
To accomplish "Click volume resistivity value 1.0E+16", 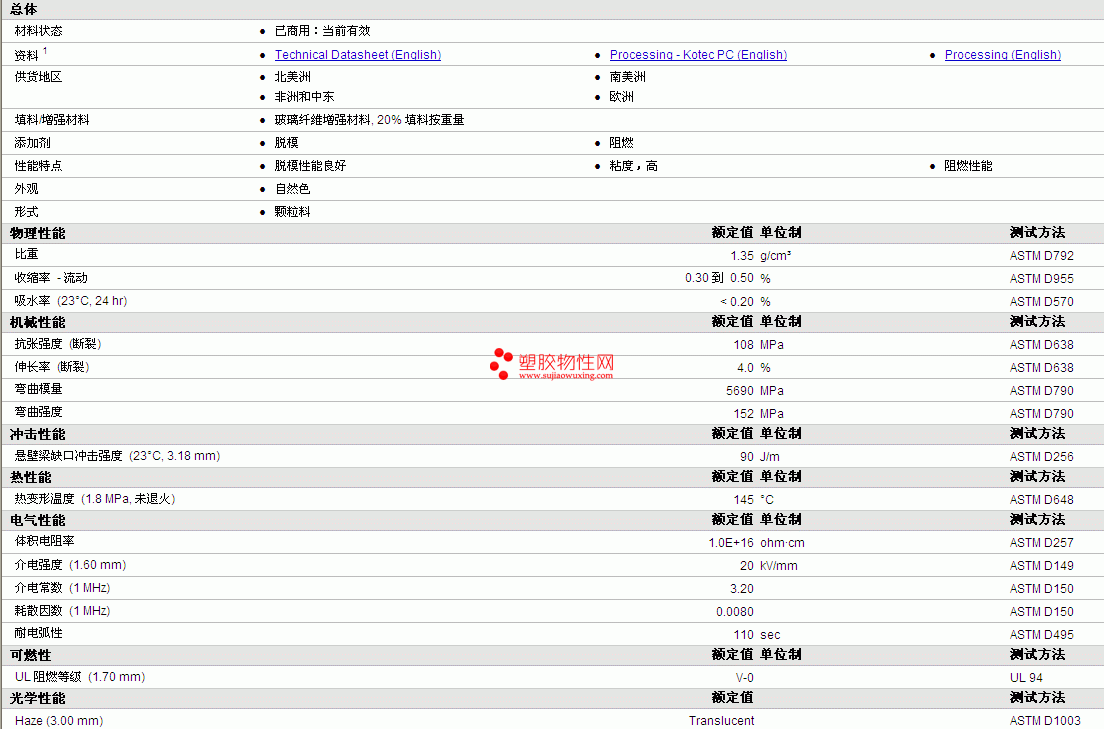I will [x=731, y=542].
